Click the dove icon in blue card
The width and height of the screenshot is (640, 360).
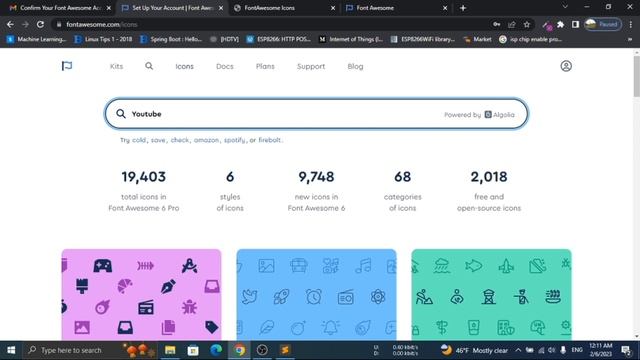249,297
